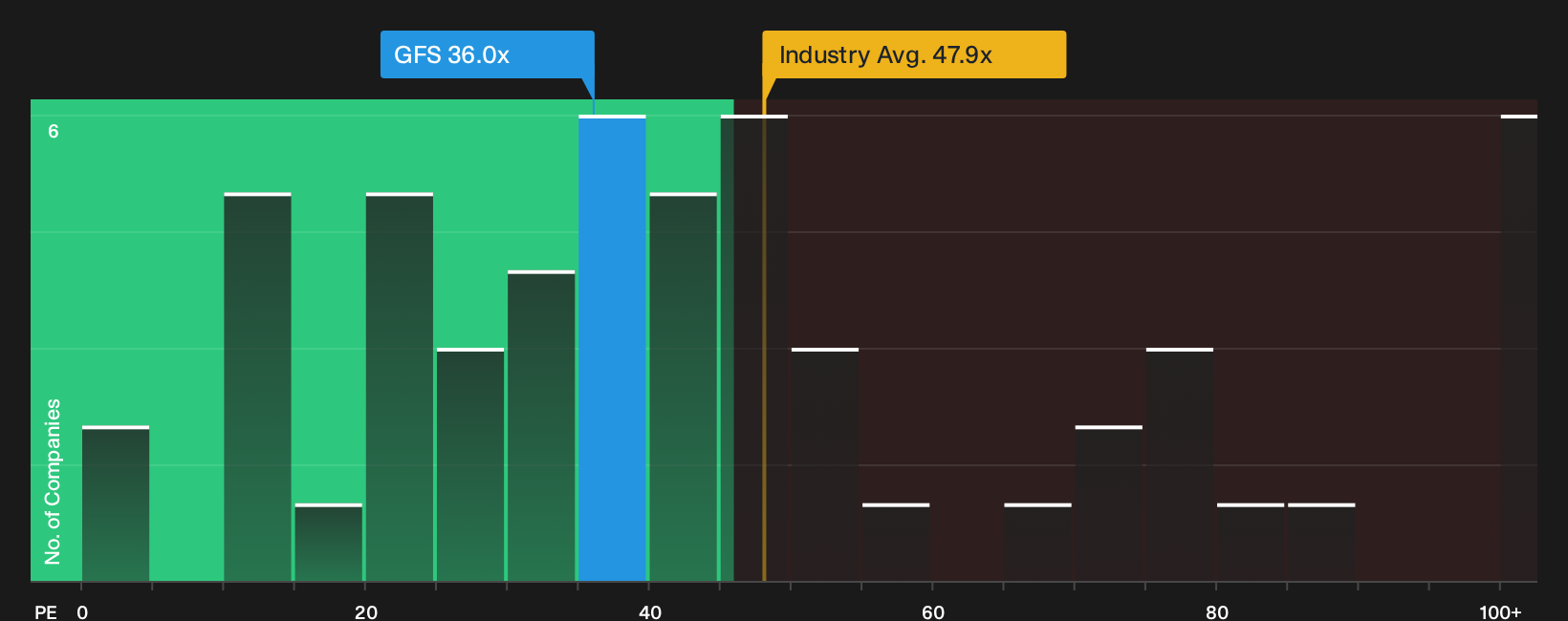The width and height of the screenshot is (1568, 621).
Task: Click the histogram bar for PE 25-30
Action: [x=470, y=464]
